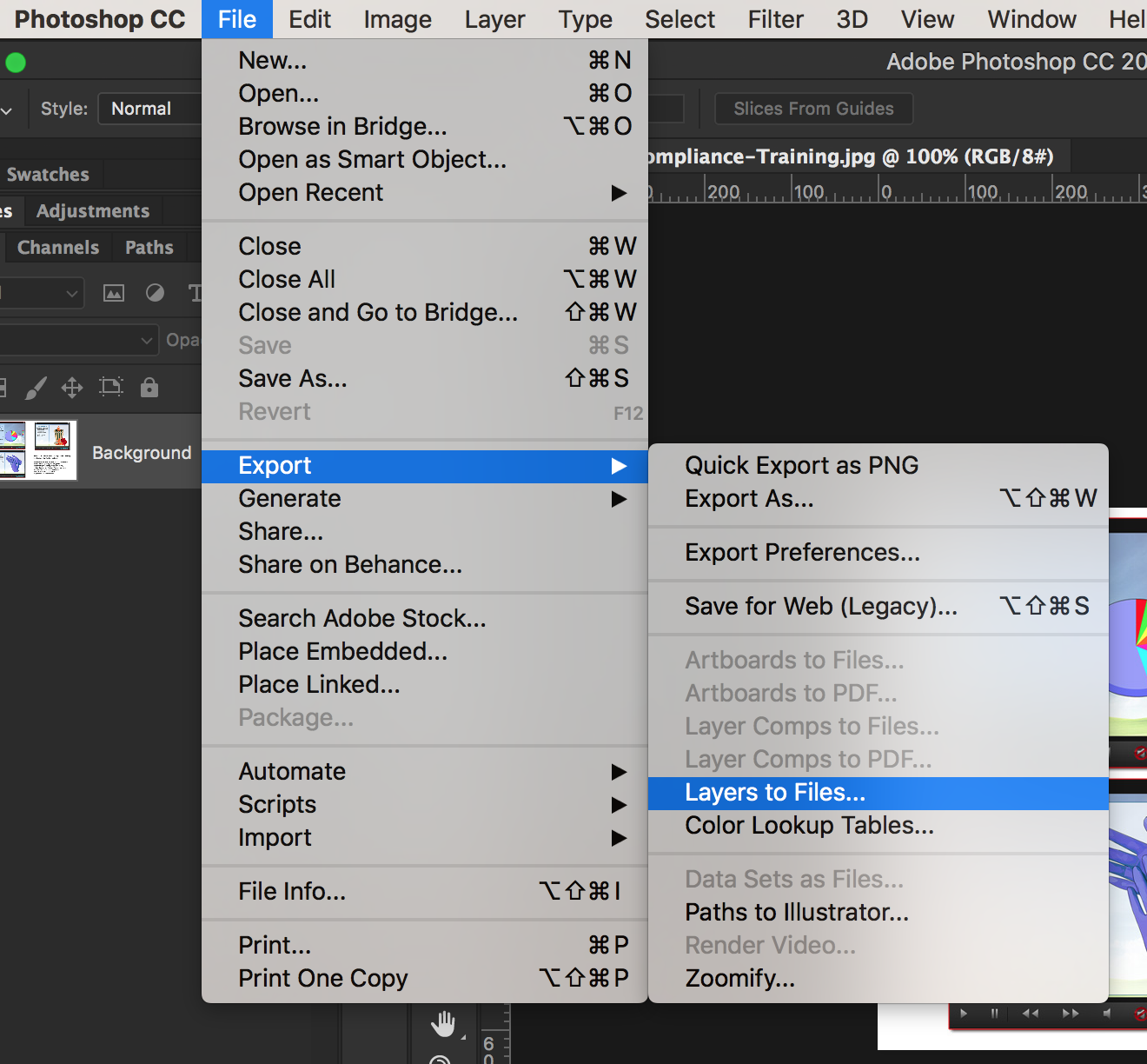Choose Layers to Files... from Export submenu

pos(878,793)
